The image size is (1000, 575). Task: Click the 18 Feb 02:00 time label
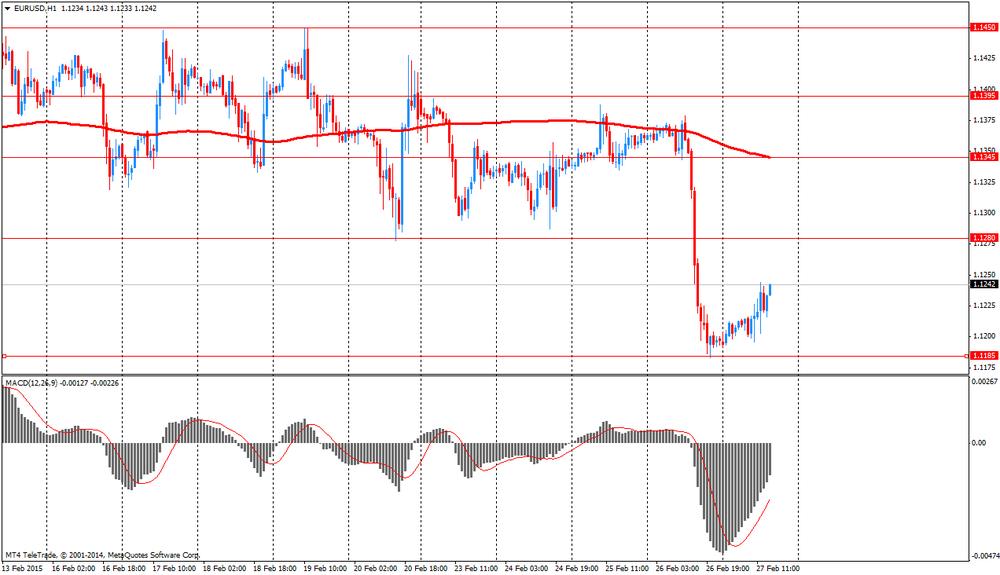tap(224, 569)
